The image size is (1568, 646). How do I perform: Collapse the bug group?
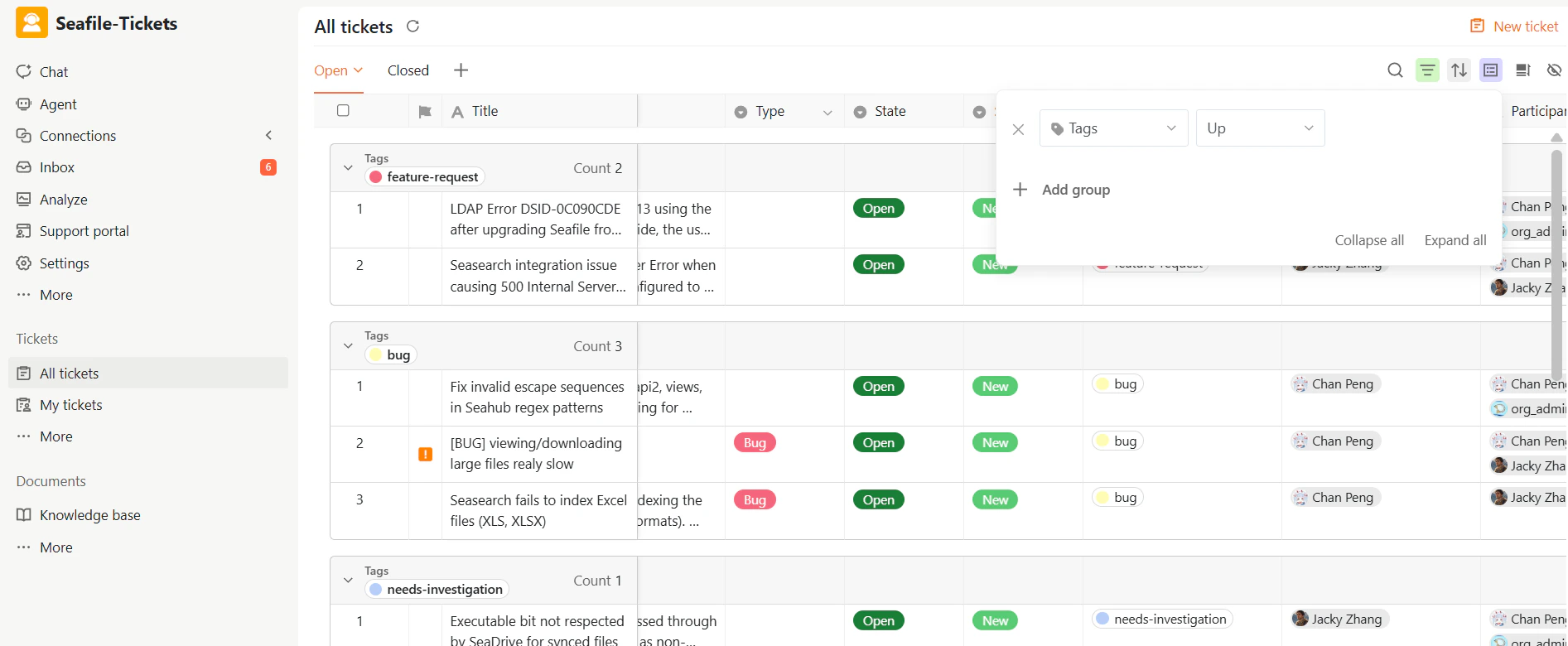tap(348, 345)
